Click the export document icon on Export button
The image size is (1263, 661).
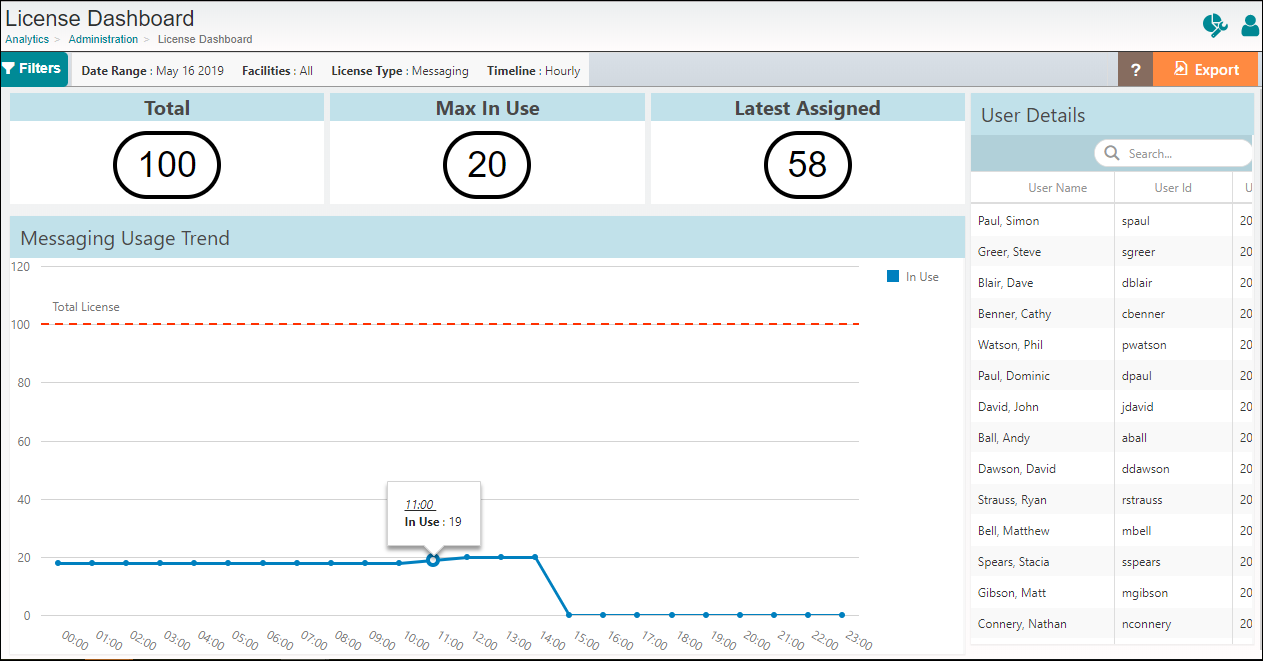[1180, 69]
